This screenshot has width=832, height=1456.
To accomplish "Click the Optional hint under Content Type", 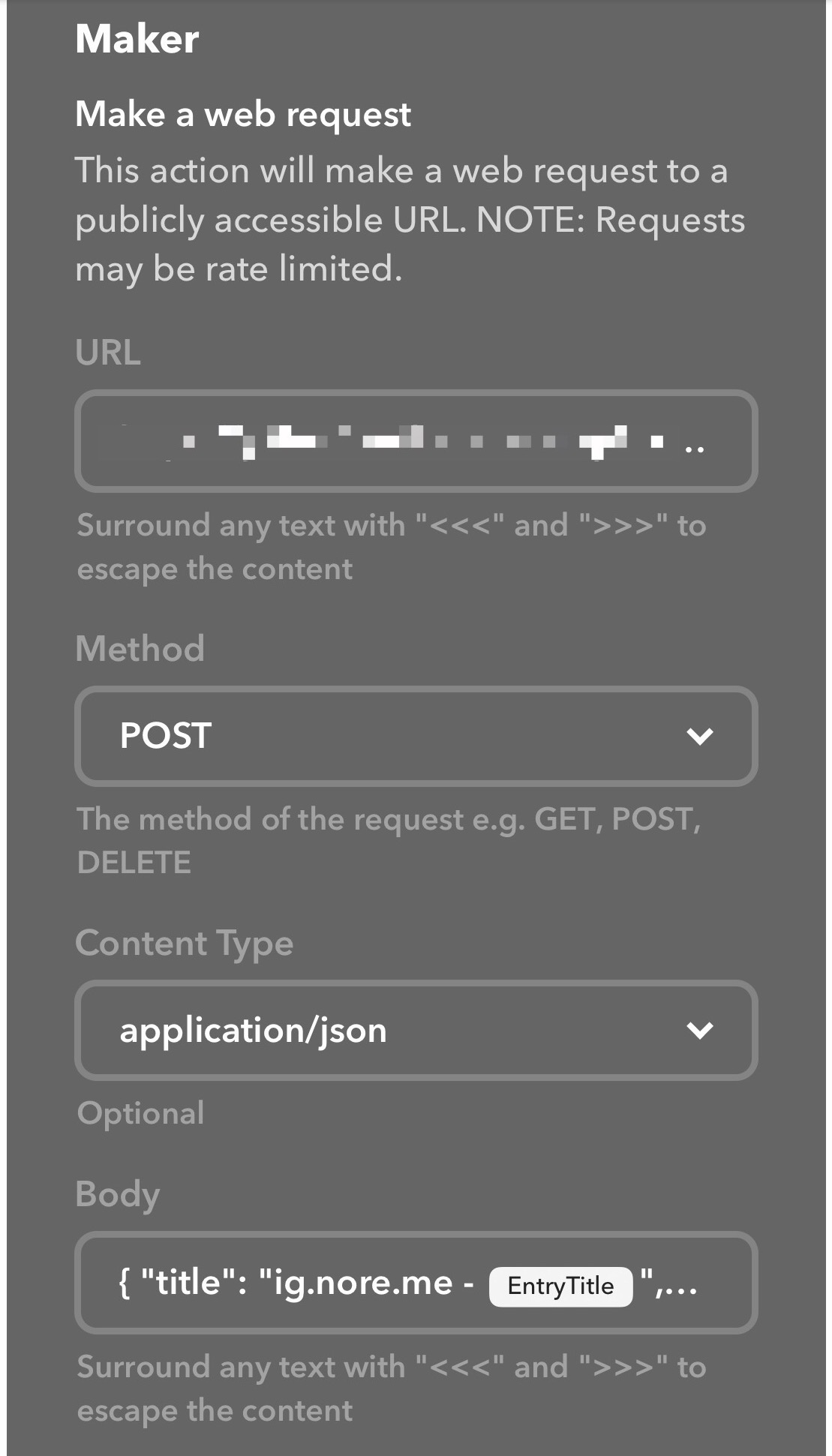I will [x=140, y=1113].
